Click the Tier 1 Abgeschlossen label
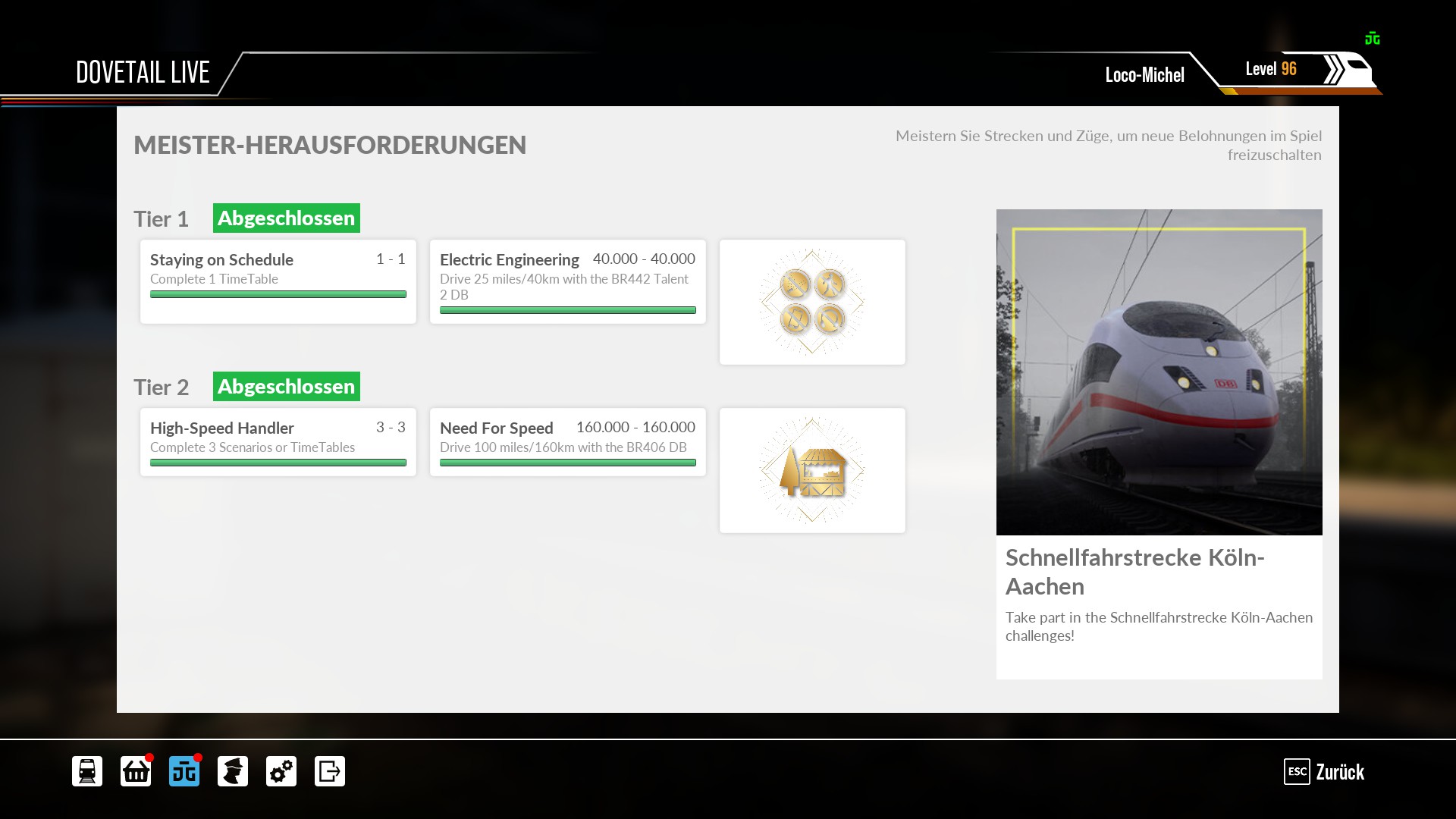 [286, 218]
